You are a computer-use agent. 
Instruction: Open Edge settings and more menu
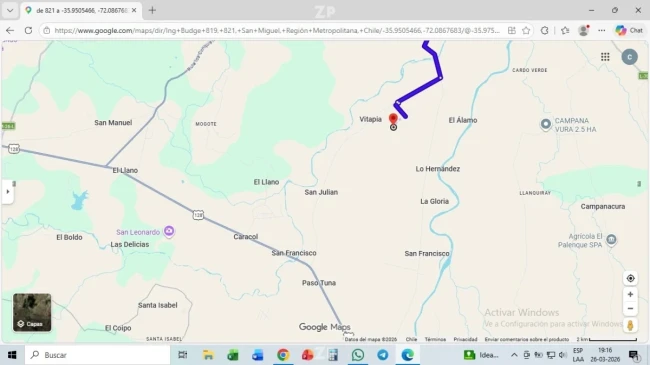601,30
